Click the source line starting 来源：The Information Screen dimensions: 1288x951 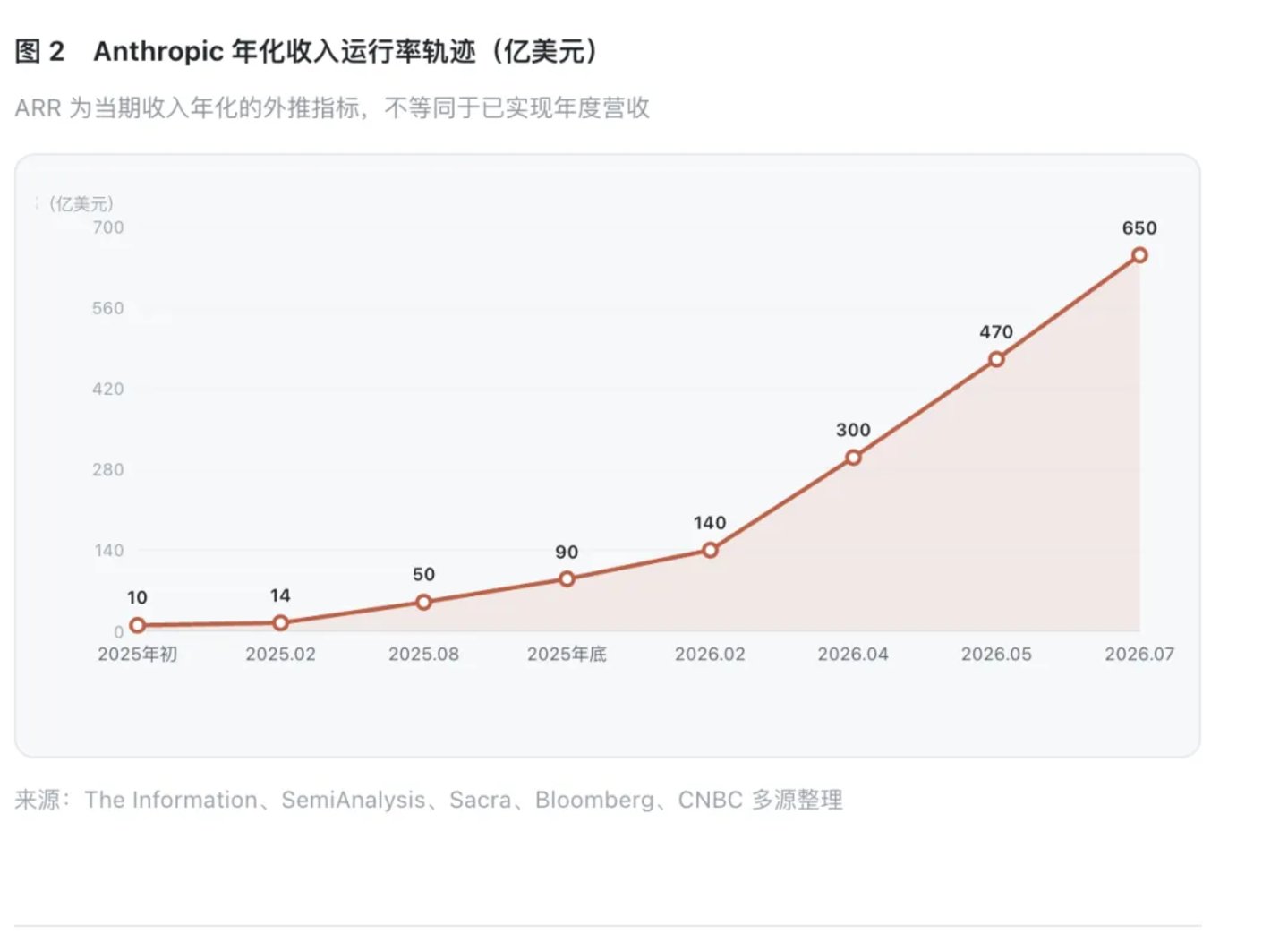point(429,800)
